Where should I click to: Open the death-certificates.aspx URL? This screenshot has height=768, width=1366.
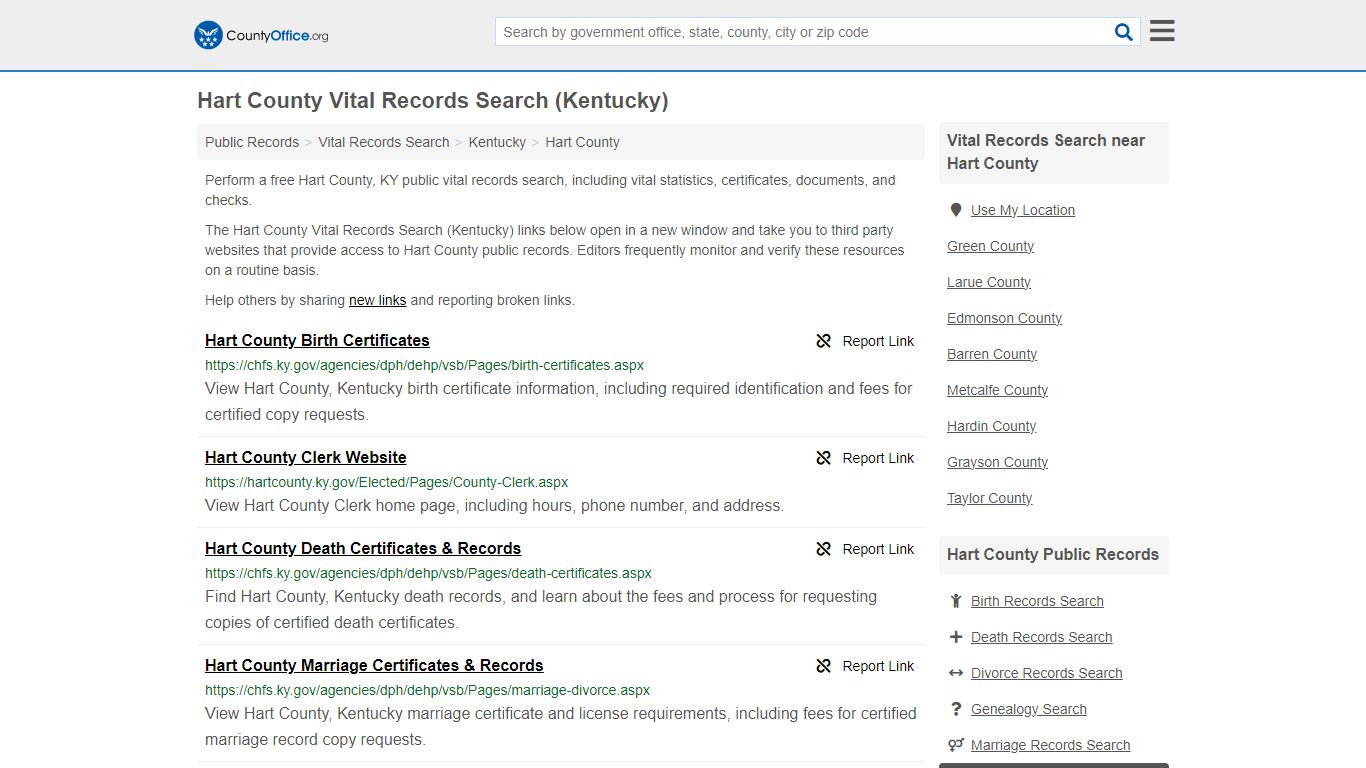pyautogui.click(x=428, y=573)
